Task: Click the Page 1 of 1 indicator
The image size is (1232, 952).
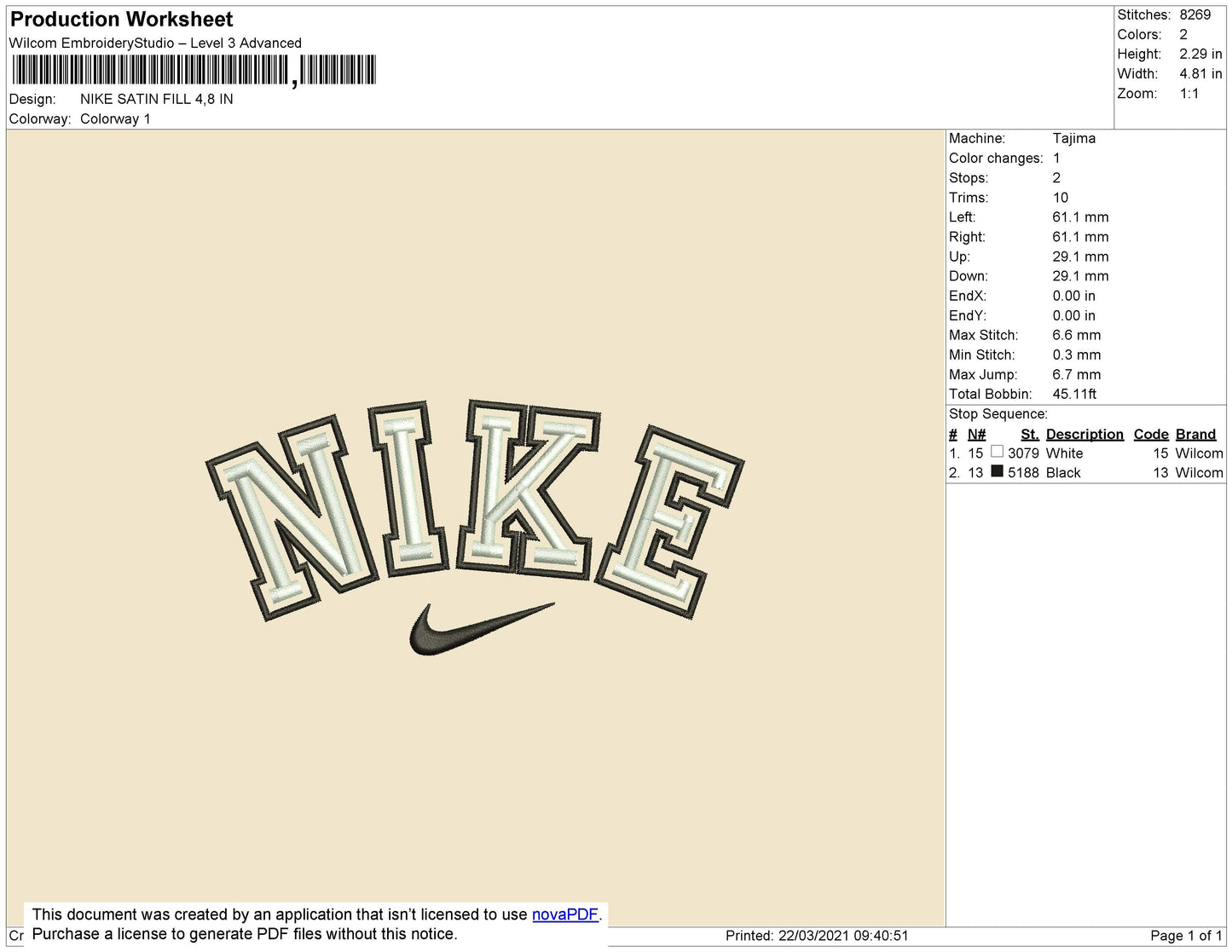Action: [1186, 936]
